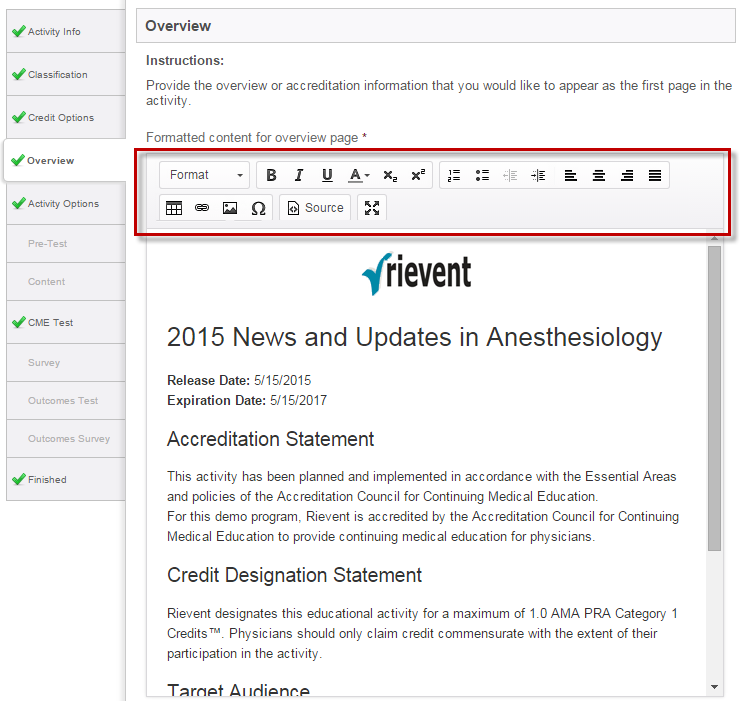Click the 'Instructions:' label
This screenshot has width=740, height=701.
(185, 60)
